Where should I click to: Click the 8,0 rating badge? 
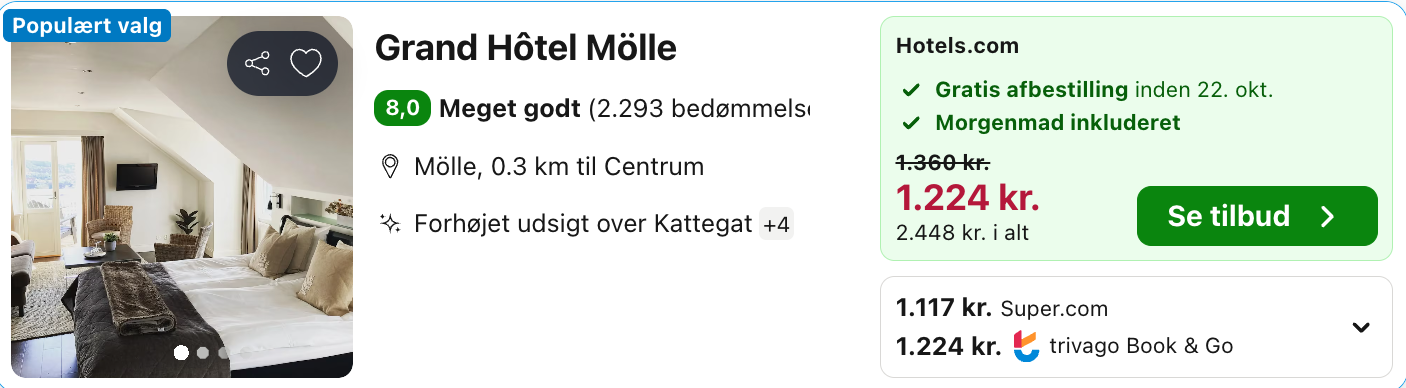coord(402,108)
